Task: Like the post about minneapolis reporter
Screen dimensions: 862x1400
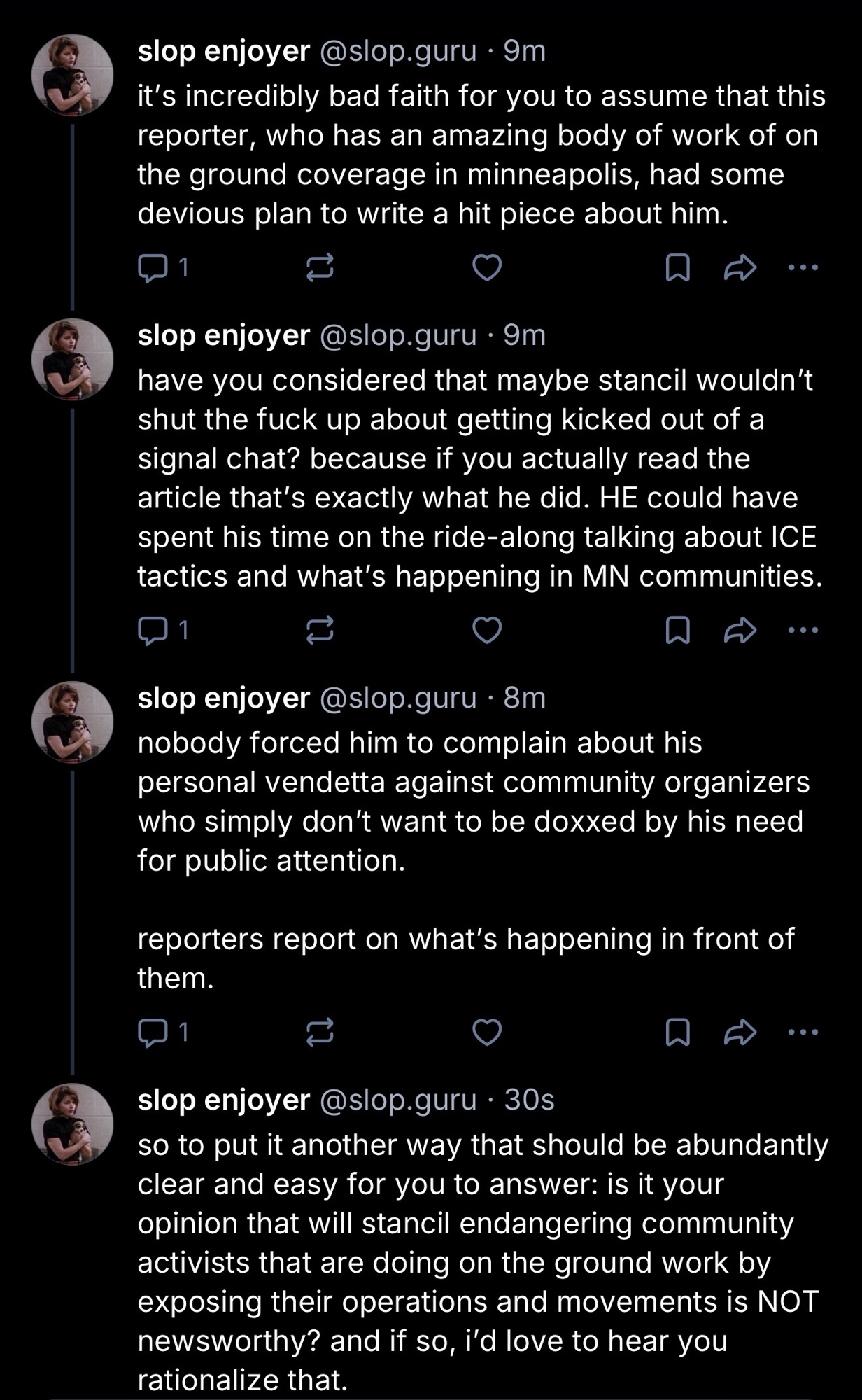Action: coord(487,267)
